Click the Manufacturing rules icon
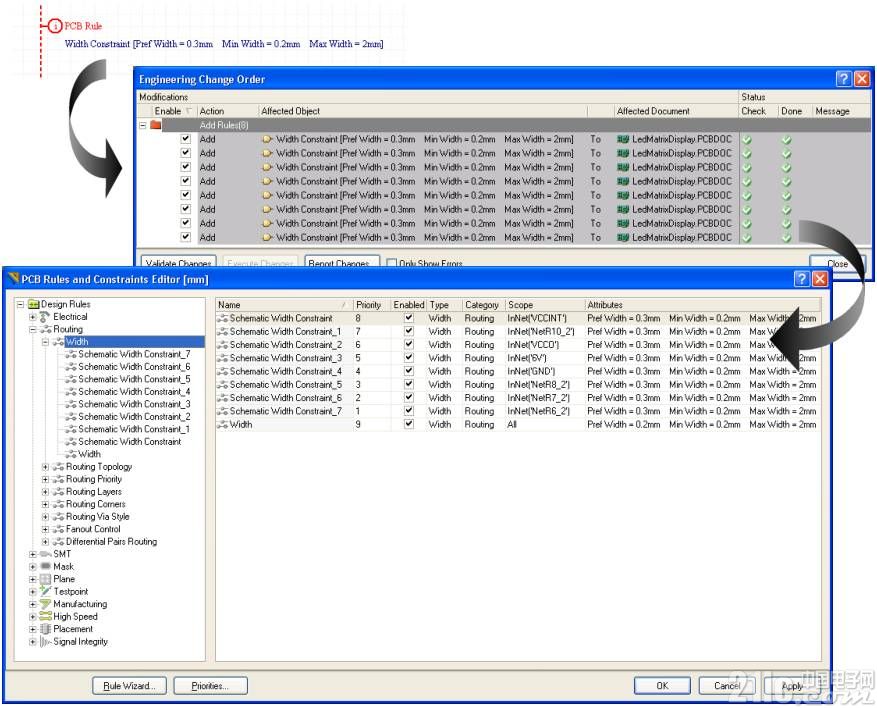This screenshot has width=877, height=708. click(x=45, y=605)
